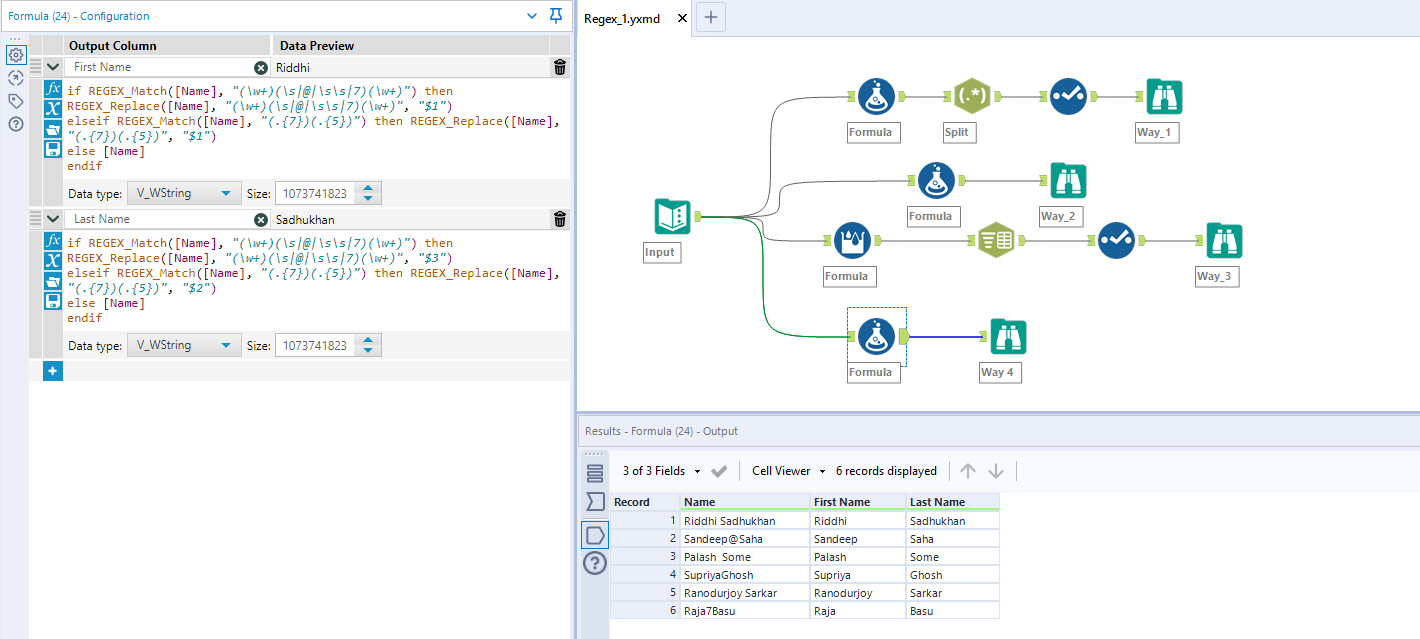Viewport: 1420px width, 639px height.
Task: Open the Configuration gear in the left sidebar
Action: pyautogui.click(x=15, y=54)
